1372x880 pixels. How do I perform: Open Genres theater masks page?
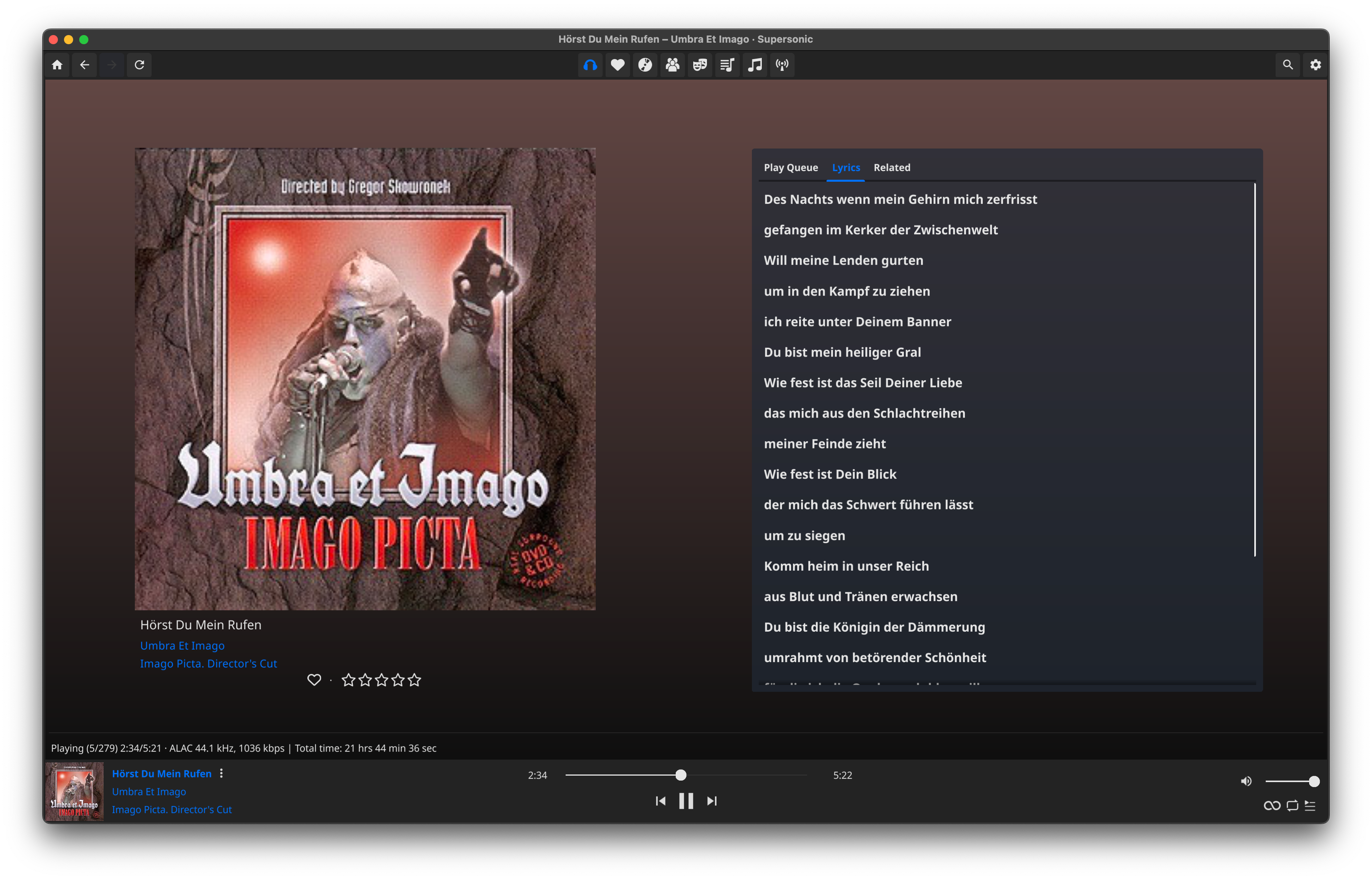coord(700,65)
